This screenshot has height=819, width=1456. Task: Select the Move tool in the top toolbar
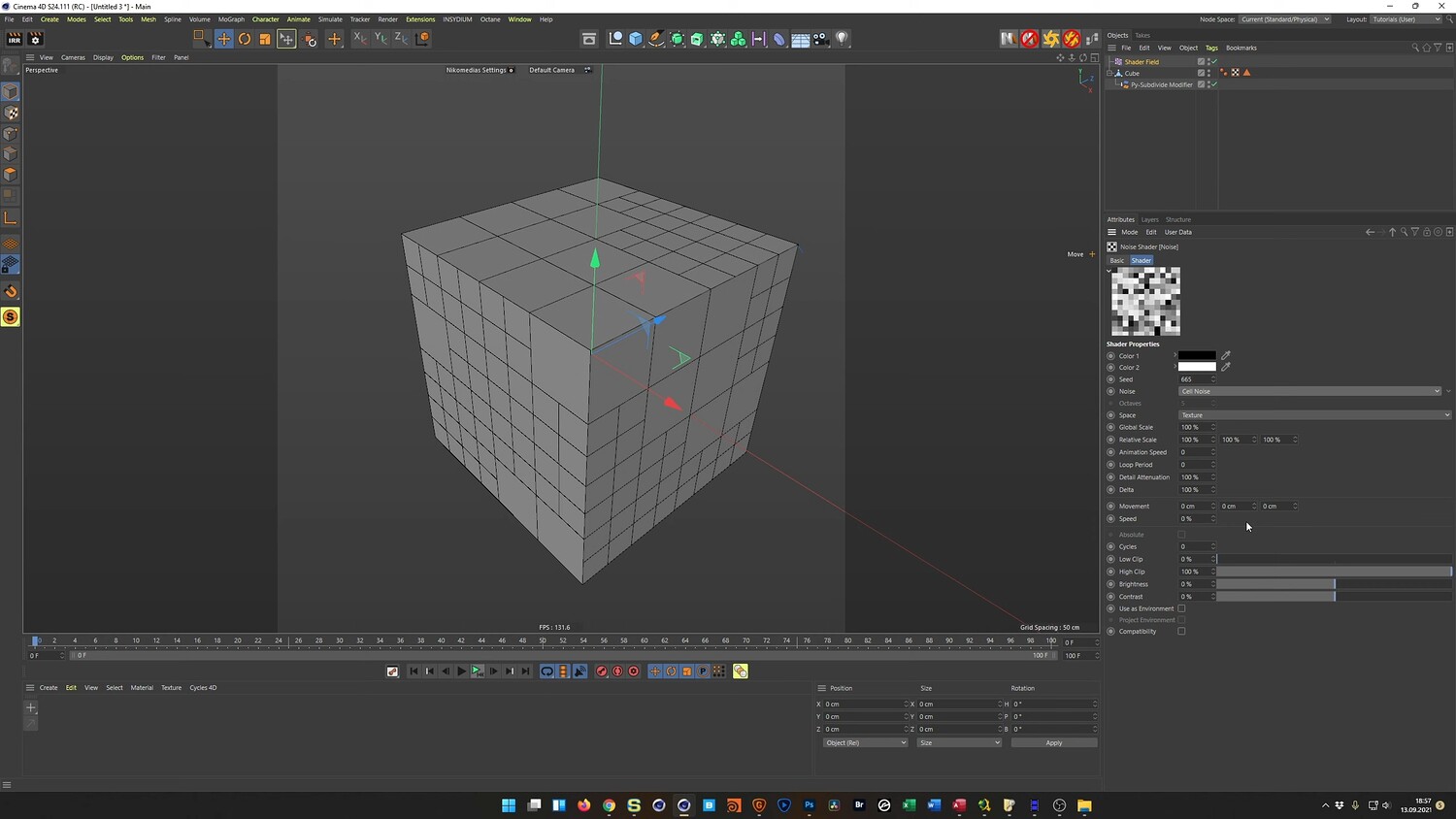[224, 39]
